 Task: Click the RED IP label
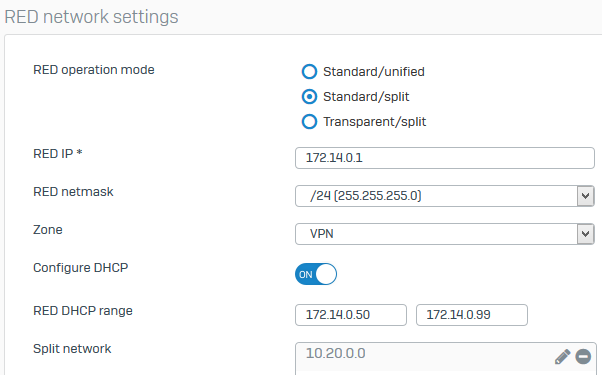click(58, 154)
